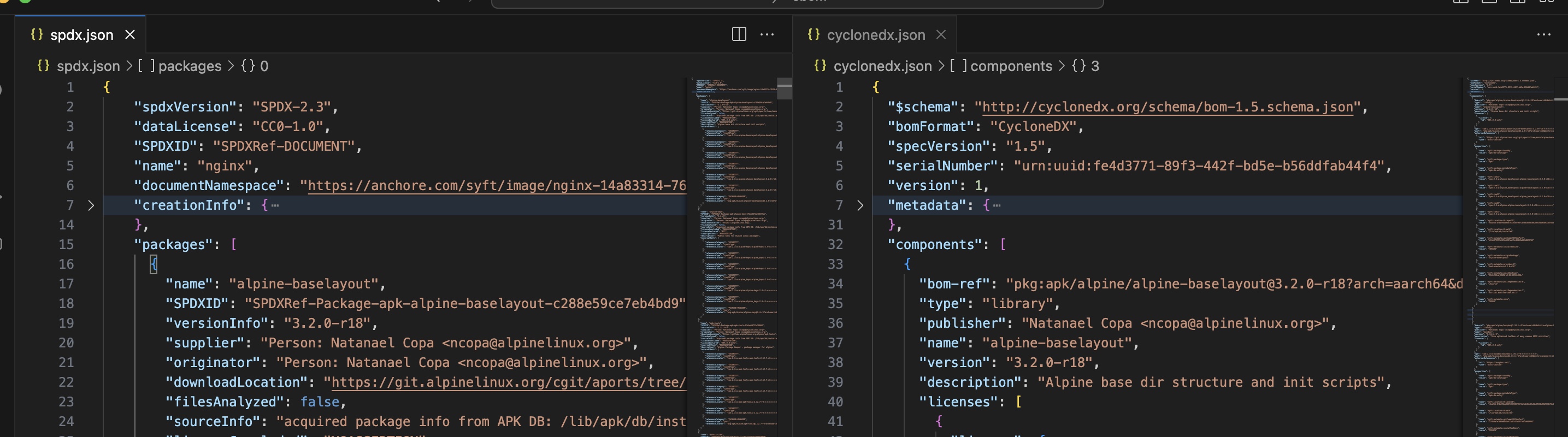Close the spdx.json tab
Screen dimensions: 1568x437
coord(129,35)
